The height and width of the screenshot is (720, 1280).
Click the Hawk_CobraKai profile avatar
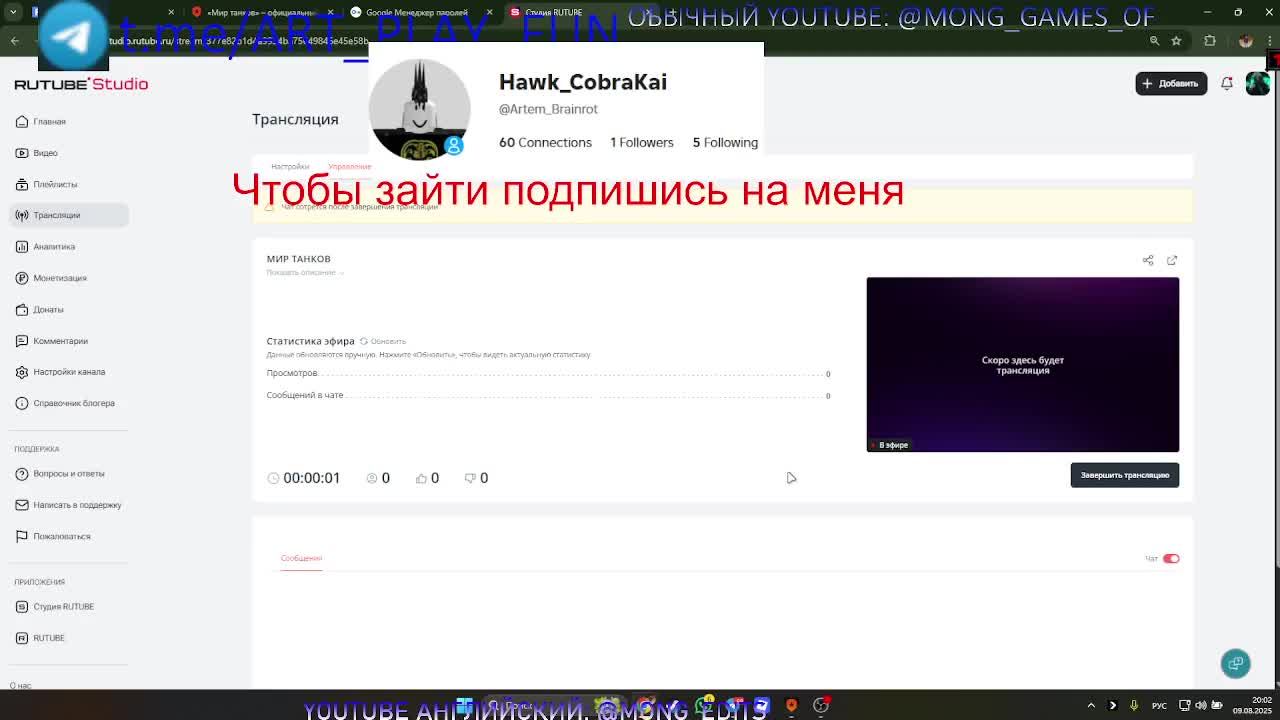coord(419,109)
